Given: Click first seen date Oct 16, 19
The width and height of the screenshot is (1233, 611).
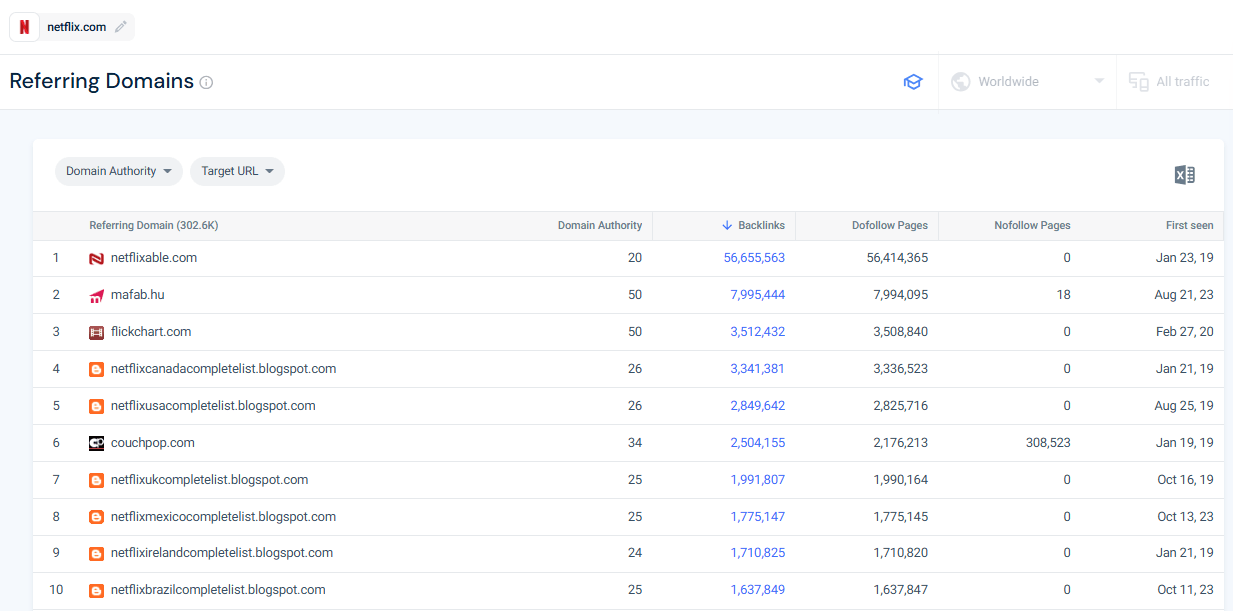Looking at the screenshot, I should (1186, 480).
